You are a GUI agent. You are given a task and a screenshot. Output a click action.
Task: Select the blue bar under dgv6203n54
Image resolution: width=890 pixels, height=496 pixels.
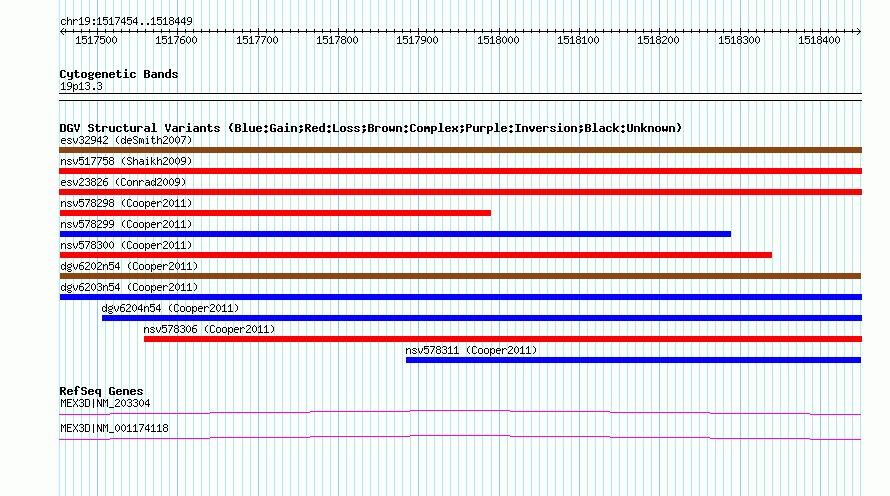click(x=460, y=297)
